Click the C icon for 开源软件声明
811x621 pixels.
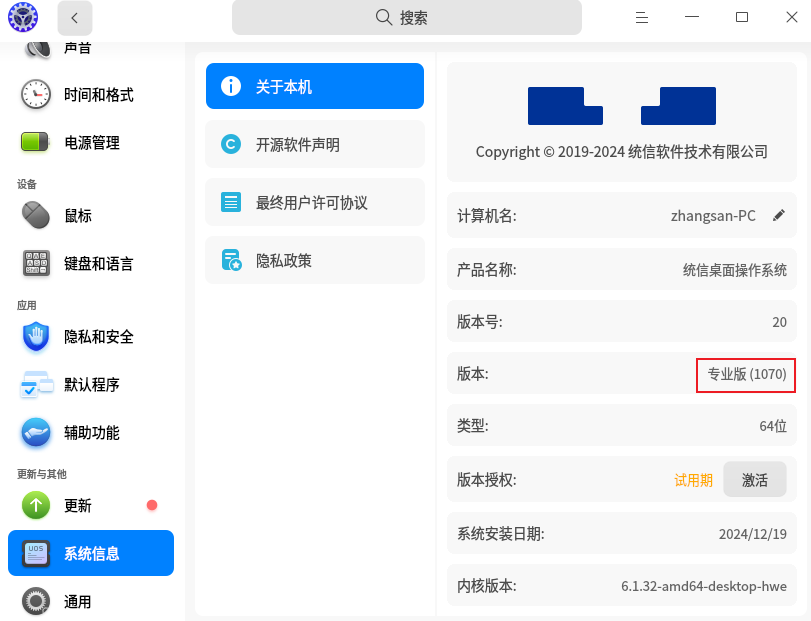point(231,144)
